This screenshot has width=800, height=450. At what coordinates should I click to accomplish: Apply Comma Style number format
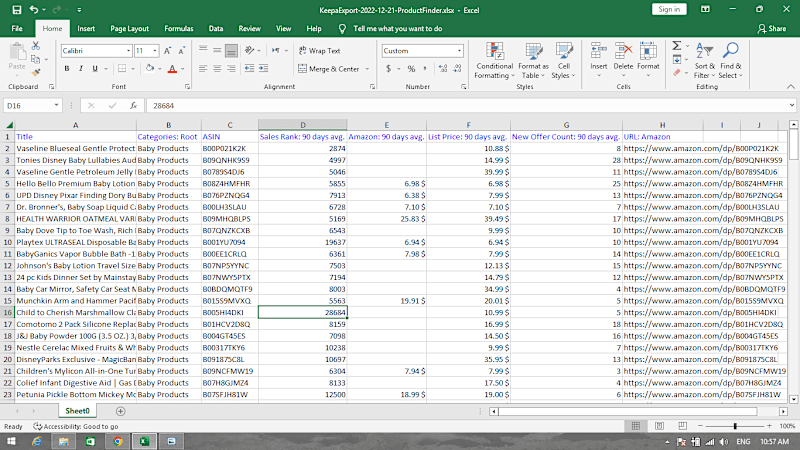(424, 68)
